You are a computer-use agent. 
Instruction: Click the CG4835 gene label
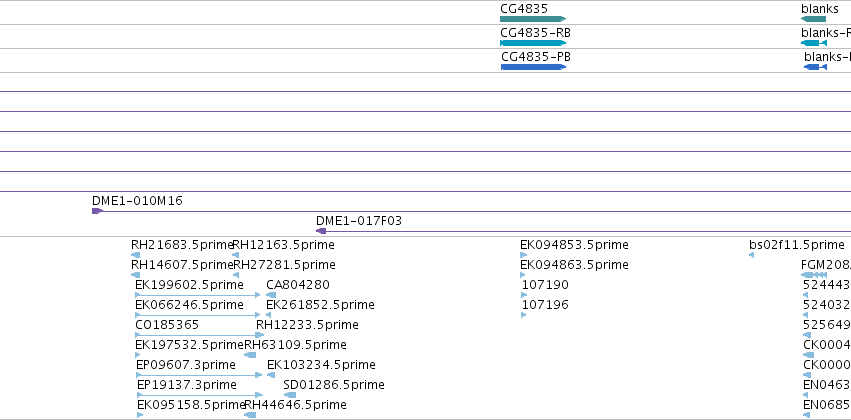click(x=524, y=9)
